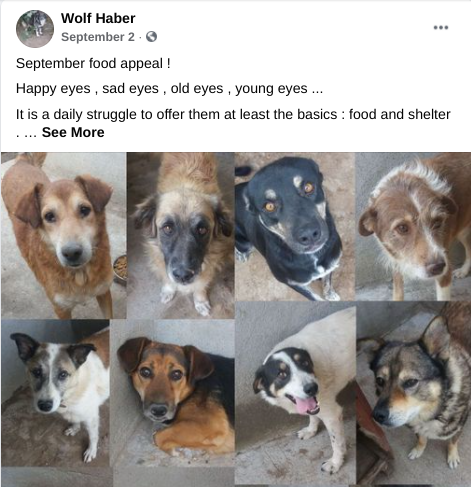This screenshot has width=471, height=487.
Task: View the gray husky-like dog photo
Action: click(x=414, y=393)
